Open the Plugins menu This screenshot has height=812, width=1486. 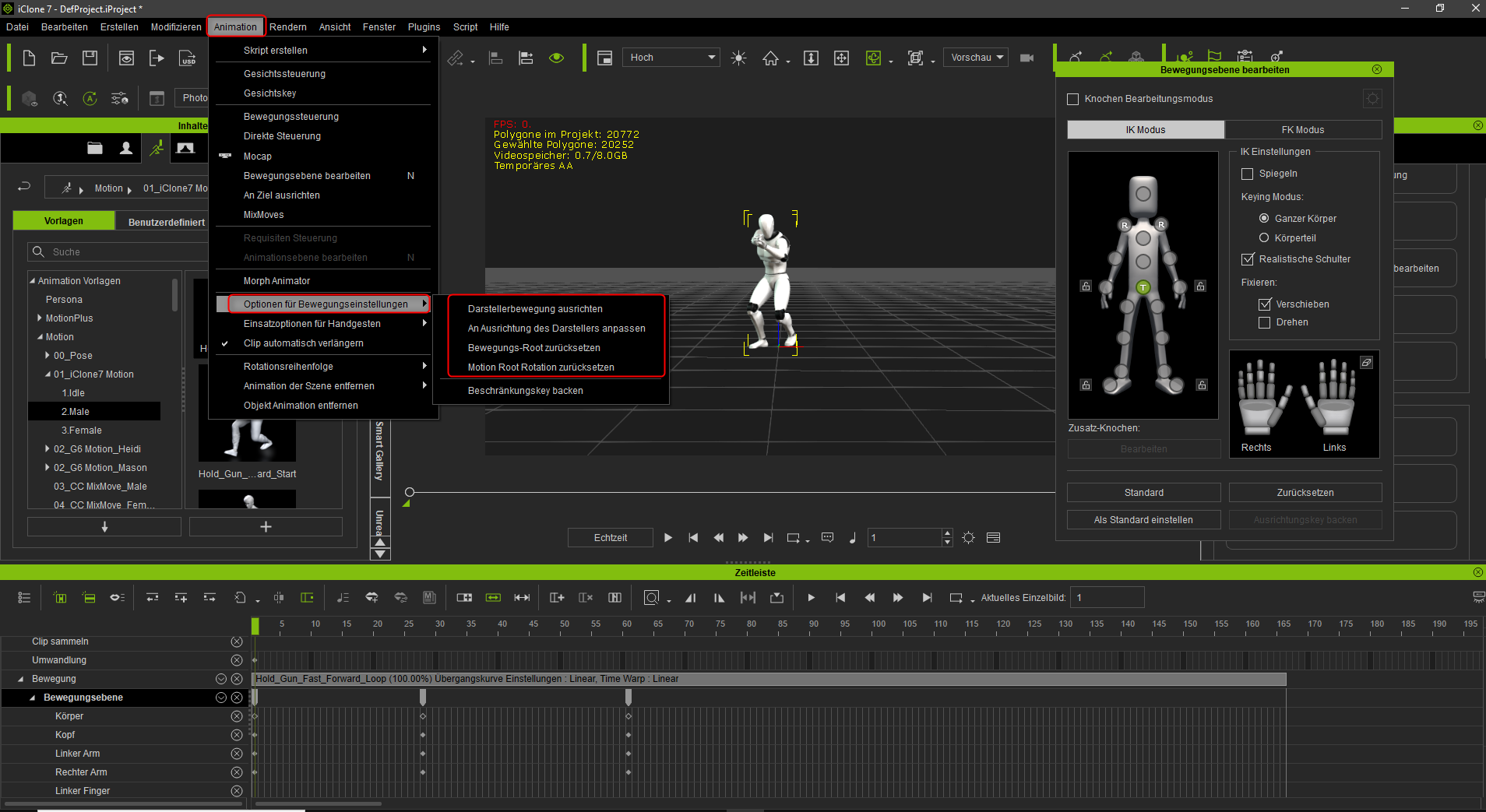coord(424,27)
